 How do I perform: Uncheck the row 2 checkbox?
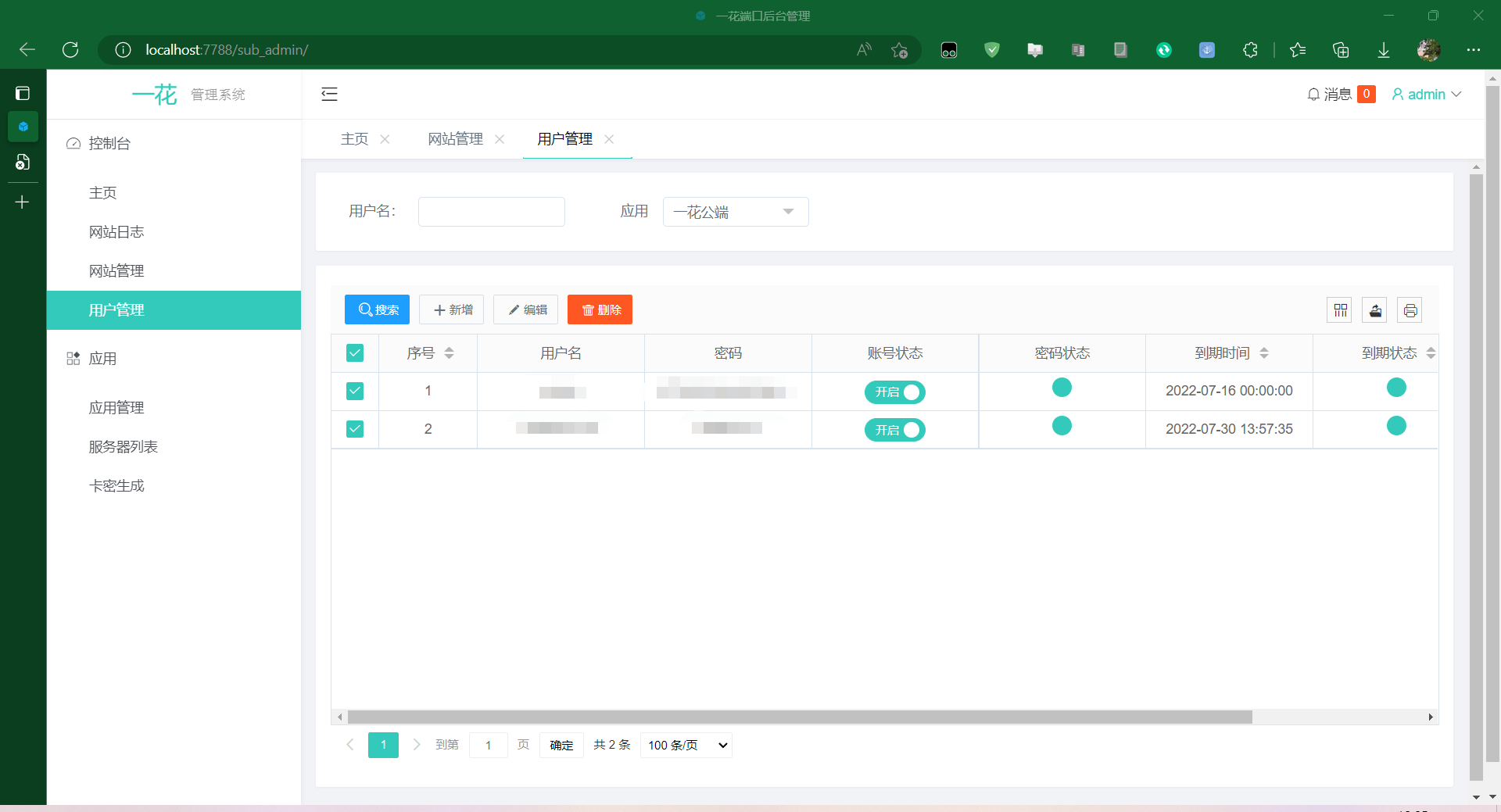pyautogui.click(x=355, y=428)
